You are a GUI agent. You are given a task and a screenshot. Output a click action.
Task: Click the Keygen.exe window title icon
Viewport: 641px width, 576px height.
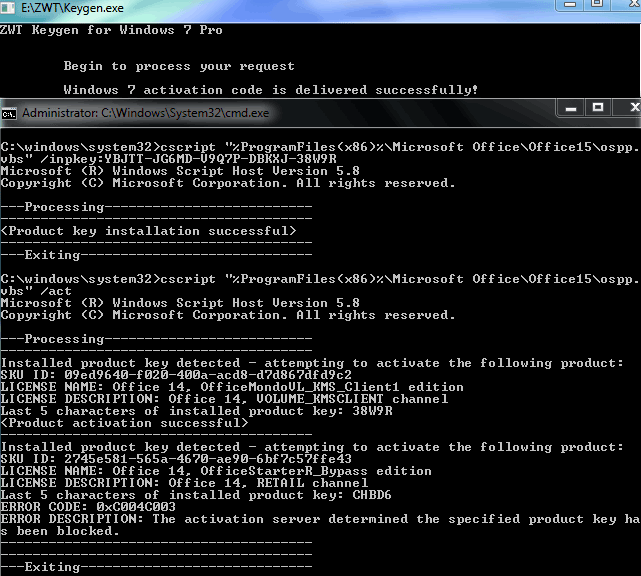(7, 7)
